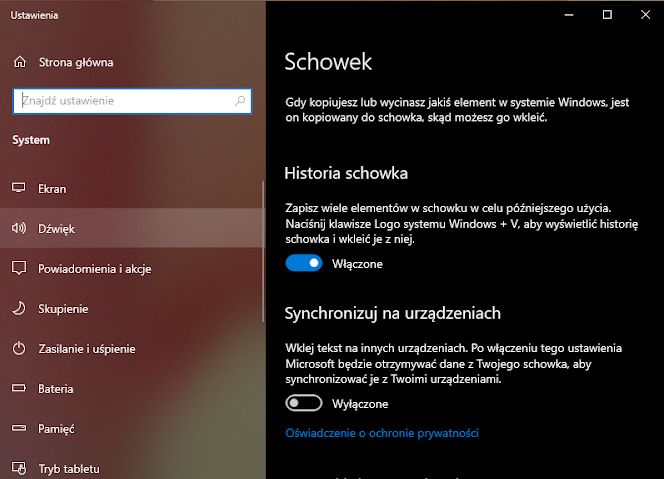Enable the Synchronizuj na urządzeniach toggle

point(304,403)
